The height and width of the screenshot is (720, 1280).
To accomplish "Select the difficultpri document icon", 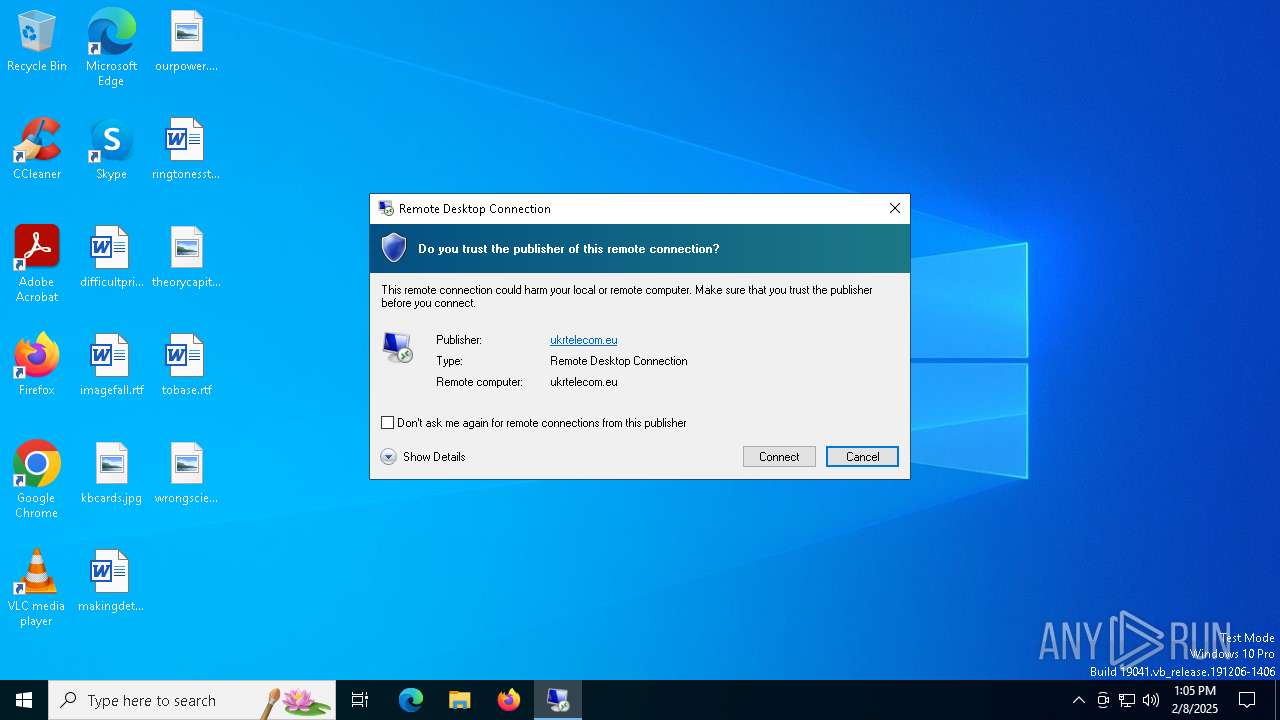I will [111, 257].
